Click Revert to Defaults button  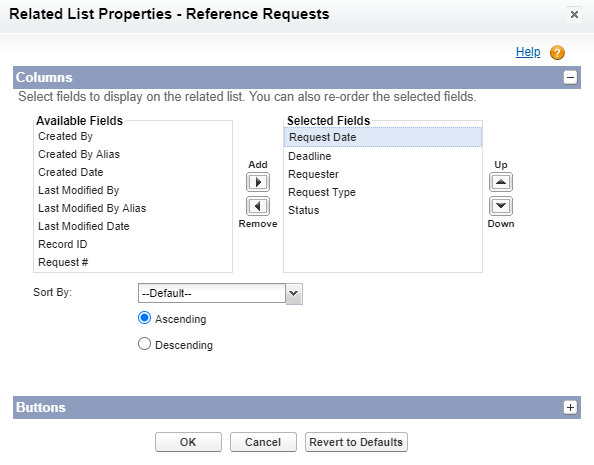[356, 442]
